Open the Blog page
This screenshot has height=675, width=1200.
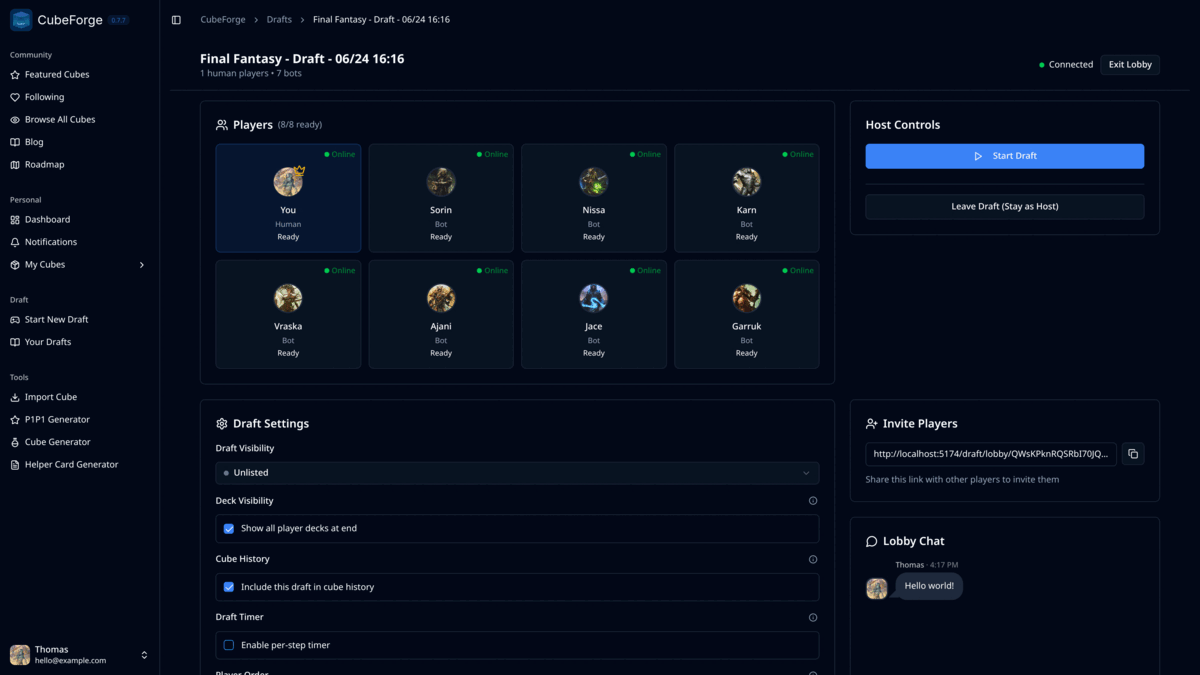tap(34, 142)
